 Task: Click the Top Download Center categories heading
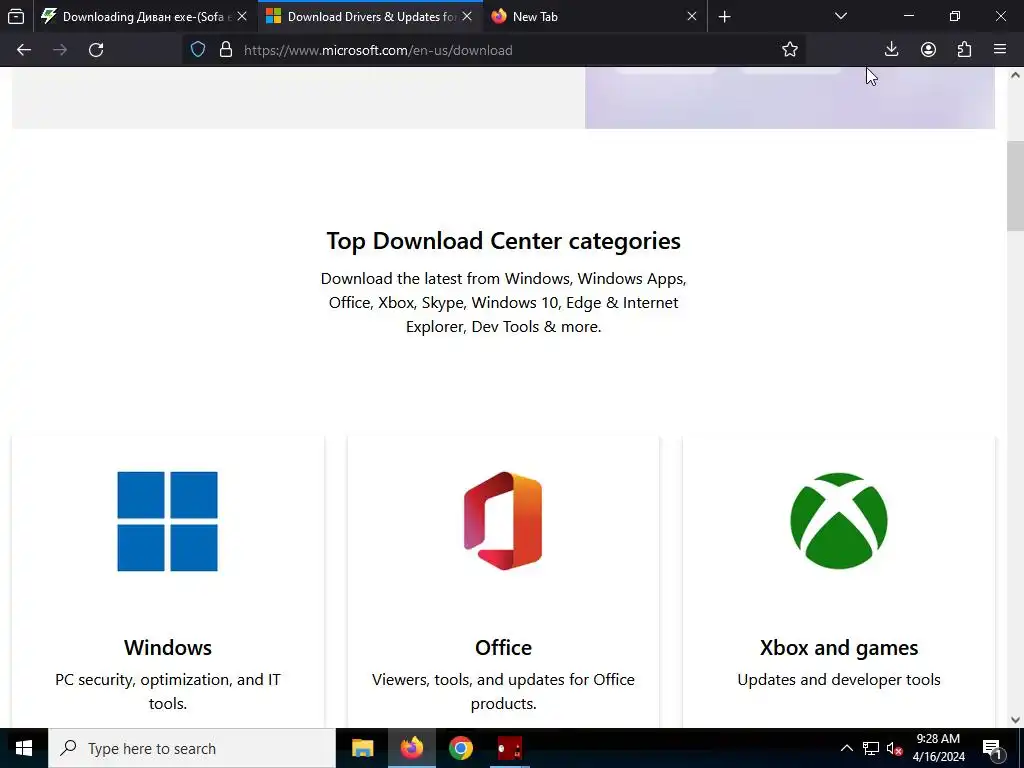pos(504,241)
